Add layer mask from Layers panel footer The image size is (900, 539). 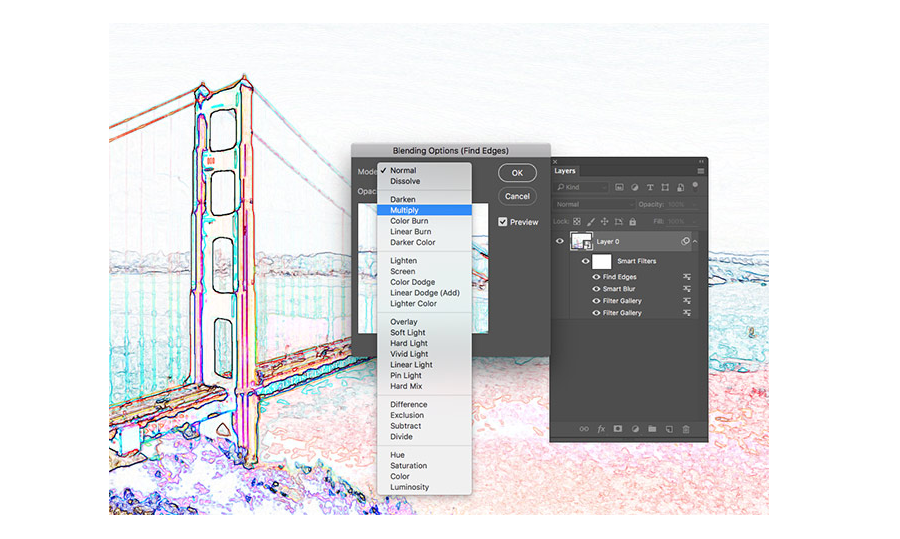point(618,429)
